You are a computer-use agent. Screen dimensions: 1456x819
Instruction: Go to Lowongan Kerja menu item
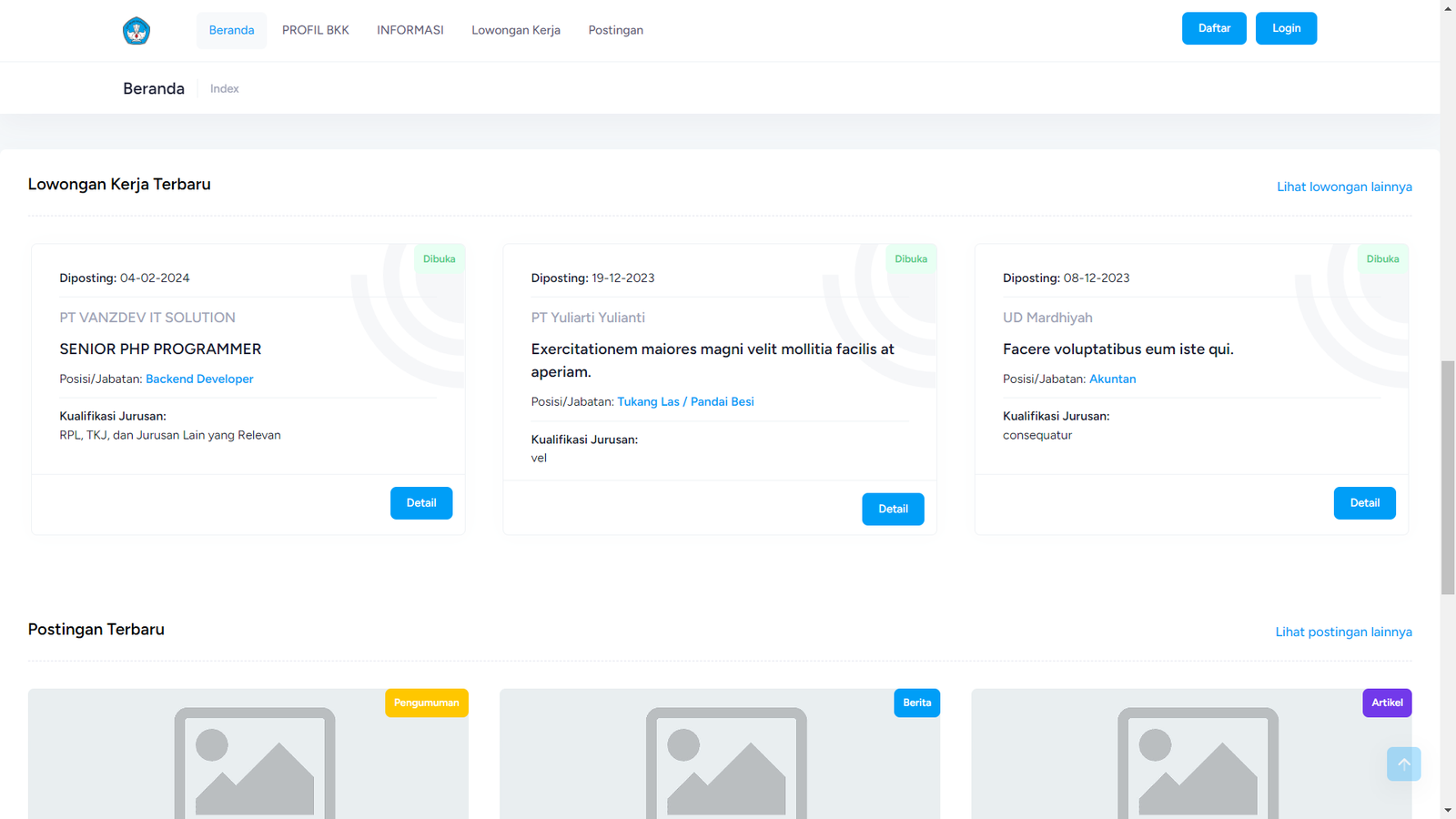pos(516,30)
